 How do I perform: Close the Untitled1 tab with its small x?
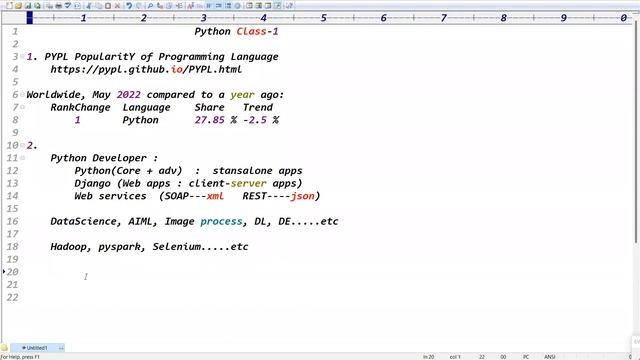61,348
